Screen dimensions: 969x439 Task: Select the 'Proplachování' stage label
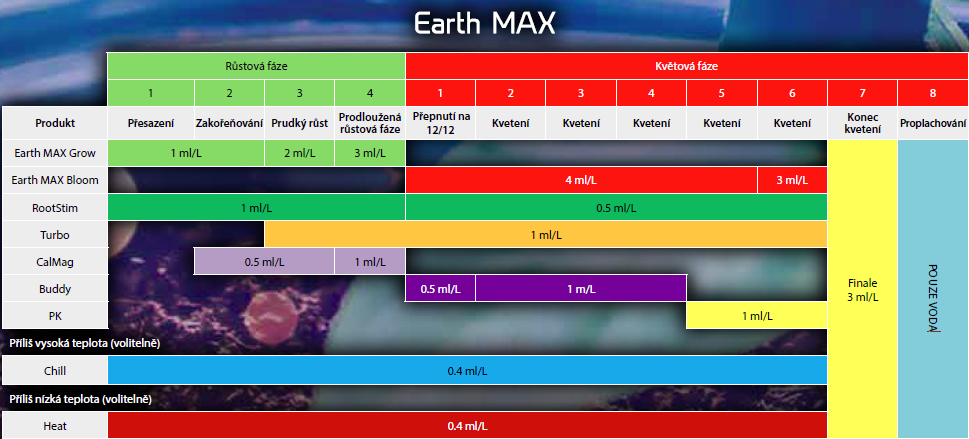tap(933, 123)
